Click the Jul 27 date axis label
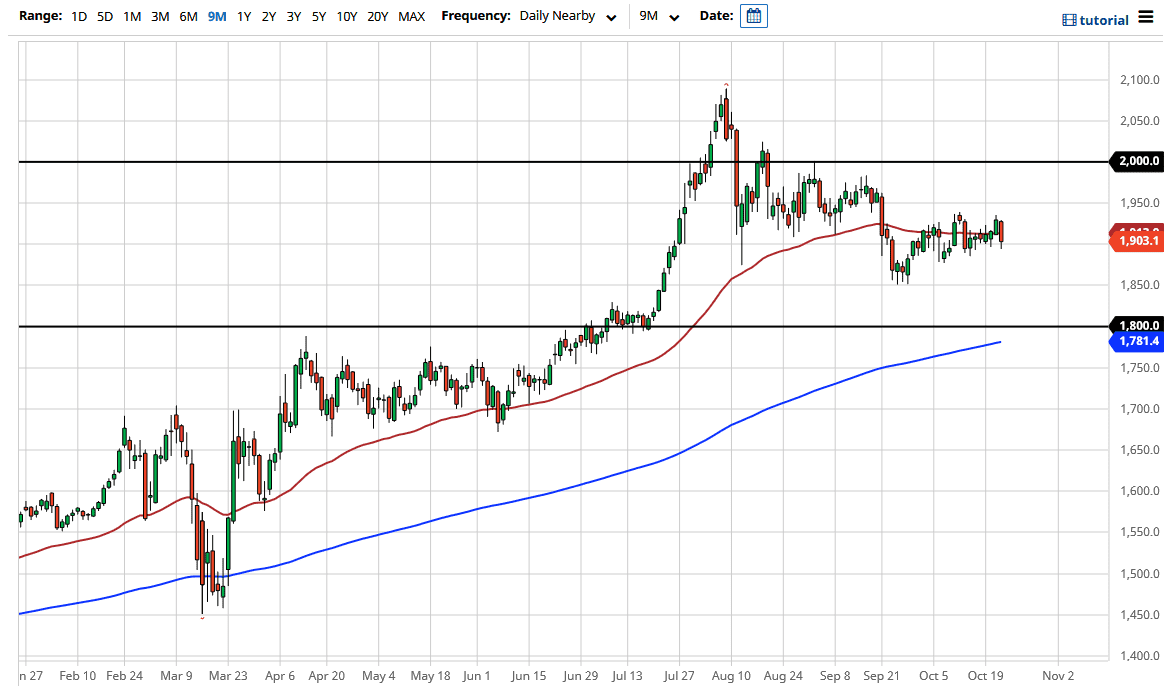The image size is (1167, 691). tap(679, 675)
